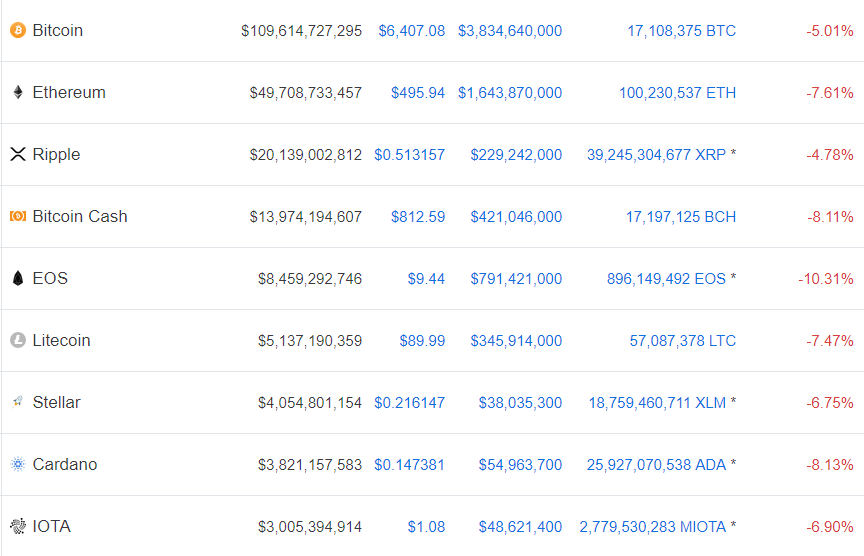The height and width of the screenshot is (556, 864).
Task: Open the EOS coin name link
Action: [x=50, y=278]
